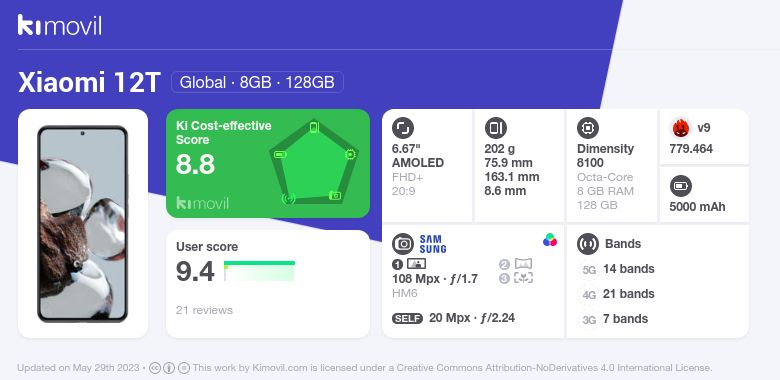Click the macro camera icon numbered 3
The height and width of the screenshot is (380, 780).
pos(523,278)
